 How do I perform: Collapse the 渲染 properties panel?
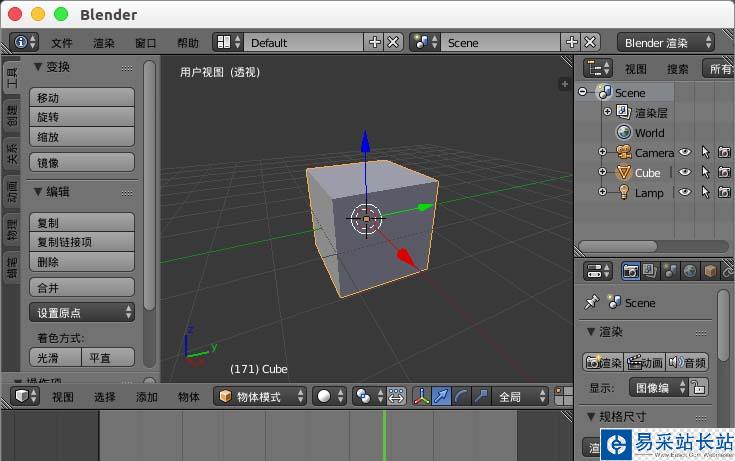[592, 332]
